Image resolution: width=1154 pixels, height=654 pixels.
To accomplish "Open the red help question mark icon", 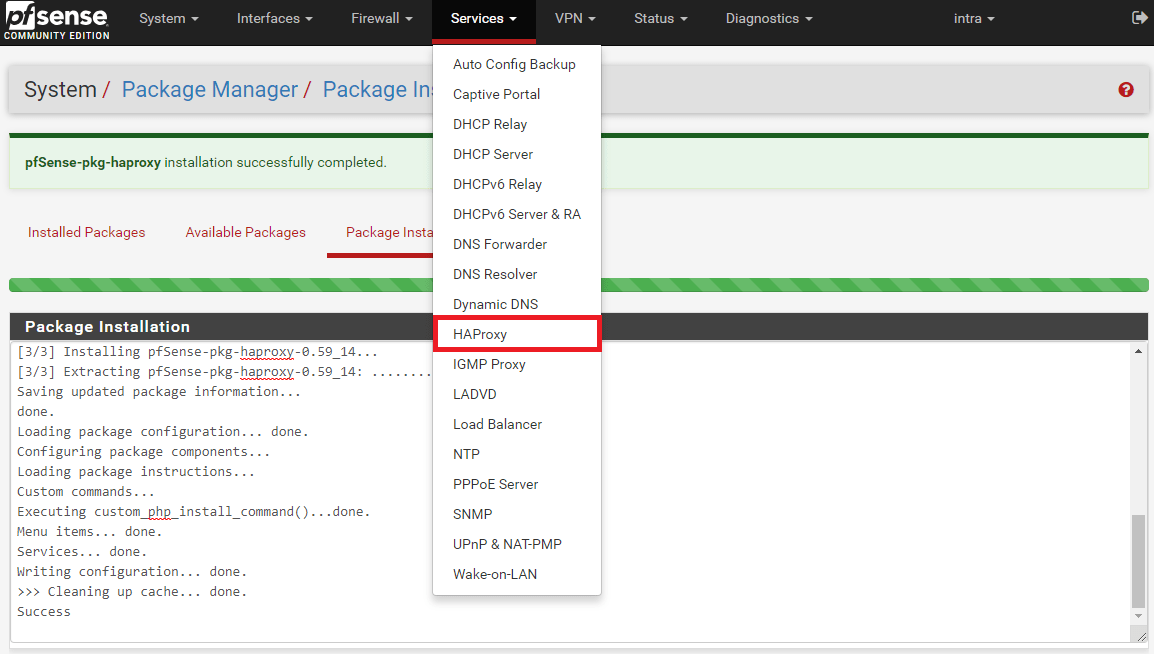I will pos(1126,90).
